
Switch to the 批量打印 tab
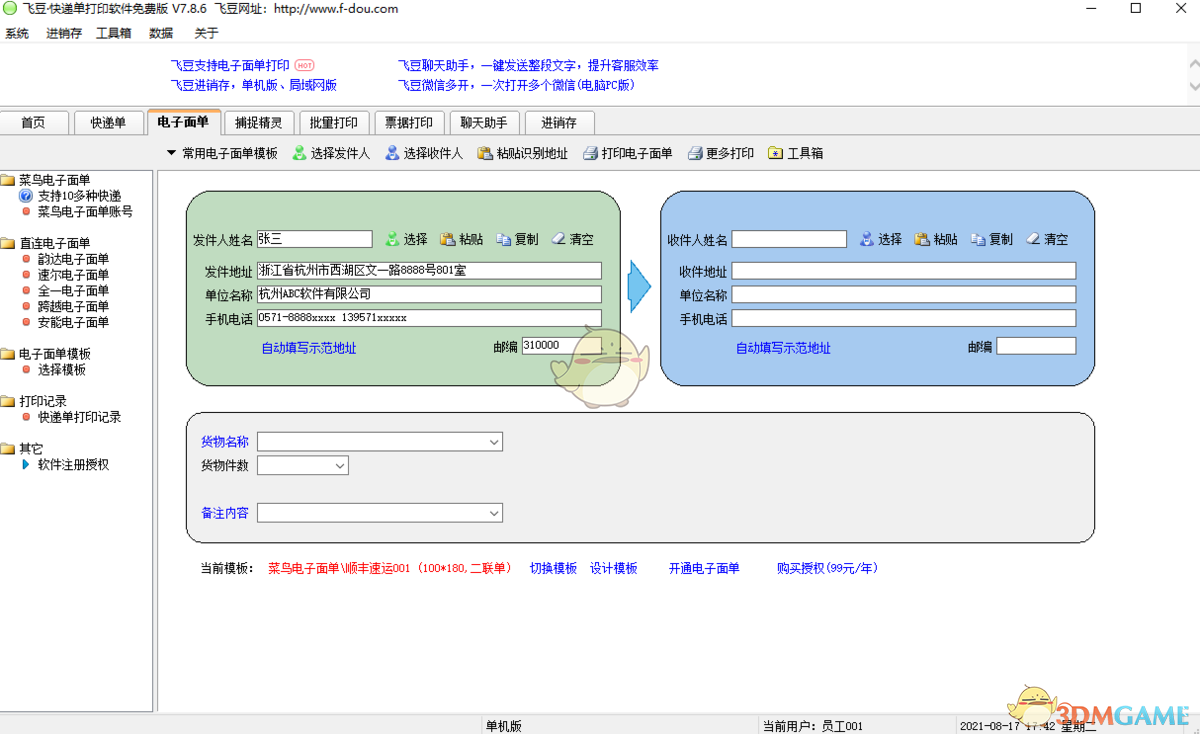[333, 123]
